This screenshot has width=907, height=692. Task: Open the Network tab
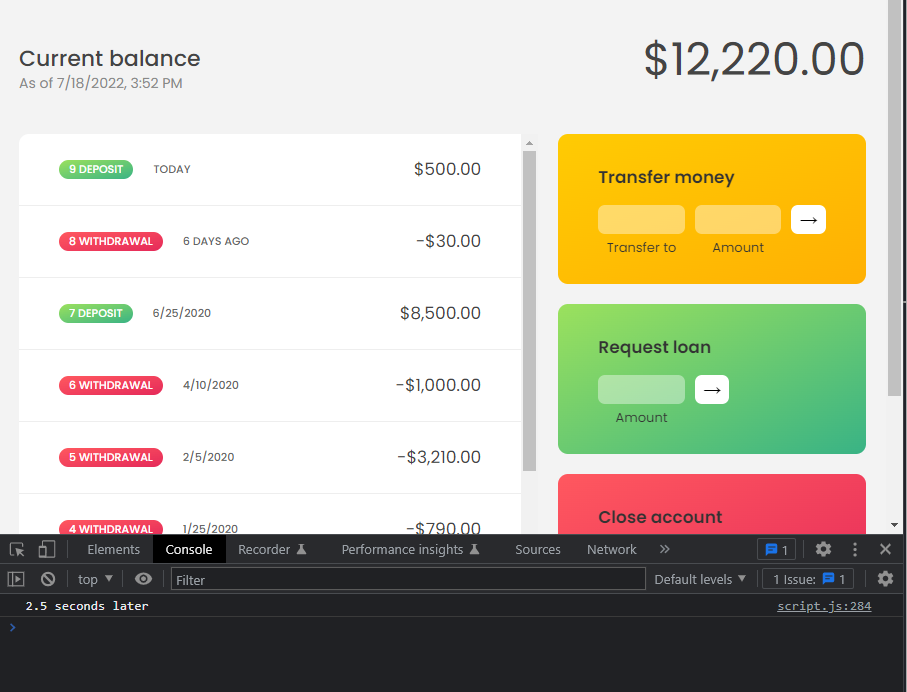[611, 549]
